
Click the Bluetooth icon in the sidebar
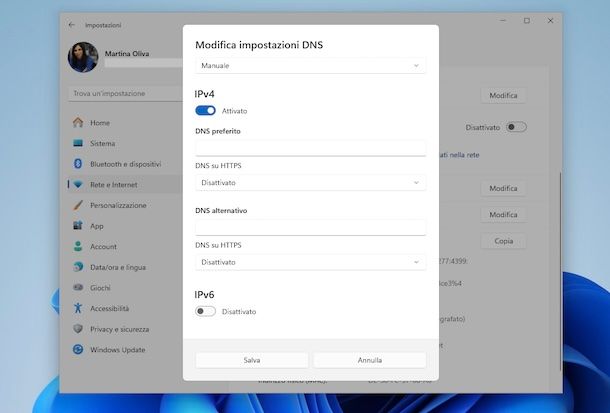tap(78, 164)
